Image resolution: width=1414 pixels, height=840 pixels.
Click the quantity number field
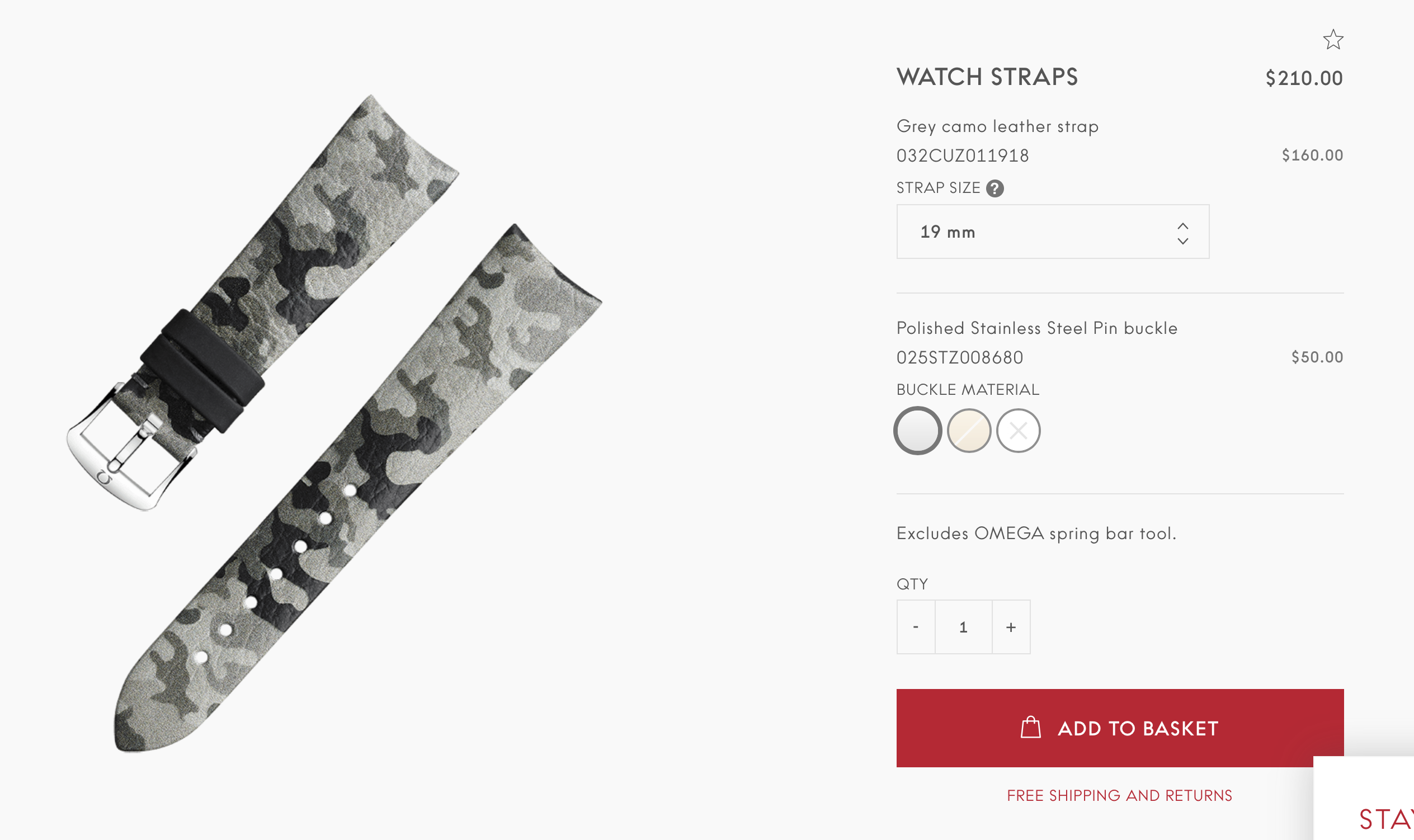coord(963,627)
